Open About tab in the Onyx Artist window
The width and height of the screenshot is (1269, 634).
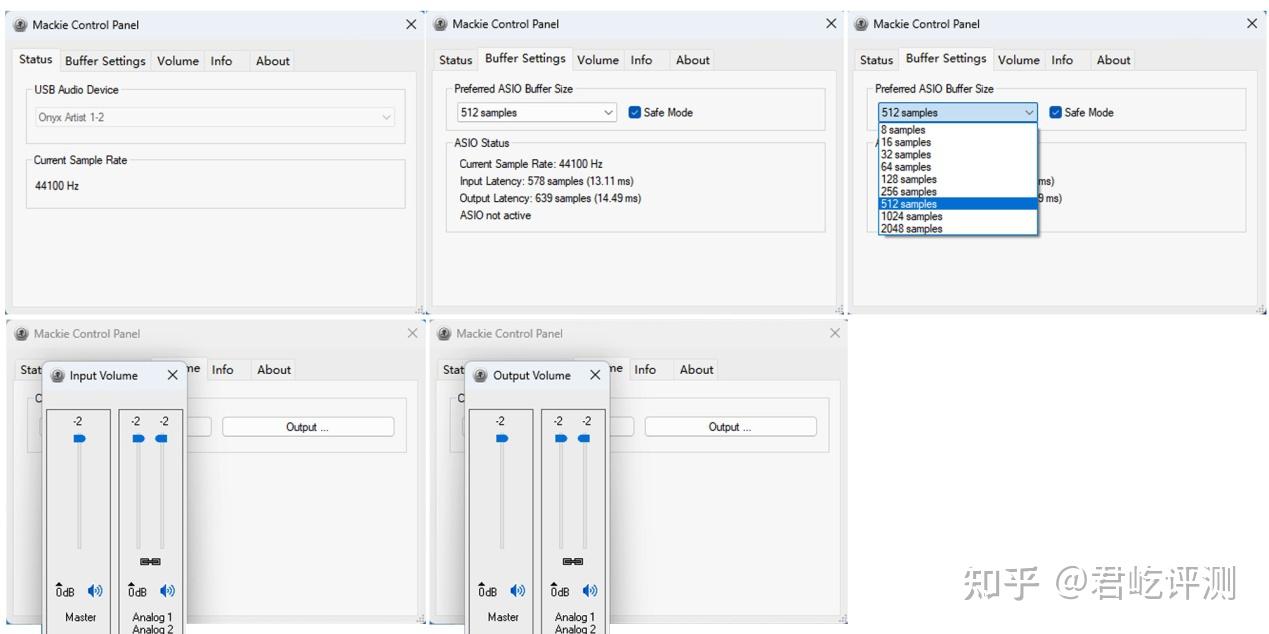tap(273, 61)
